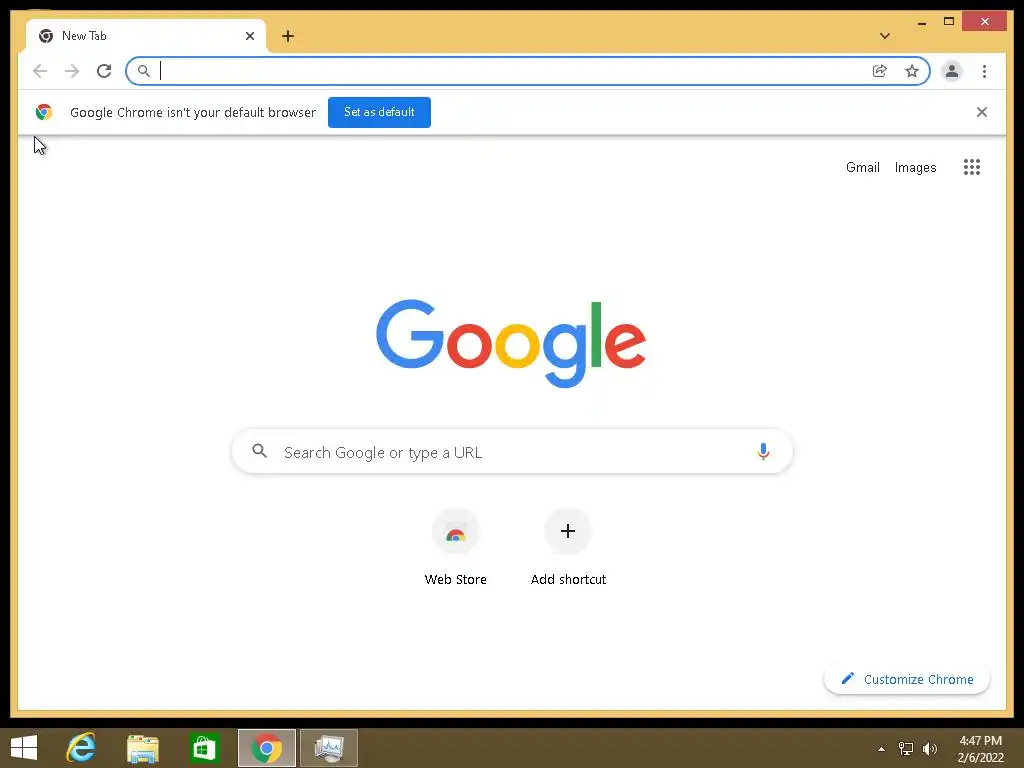Open the Windows Start button
Screen dimensions: 1024x768
click(x=24, y=748)
